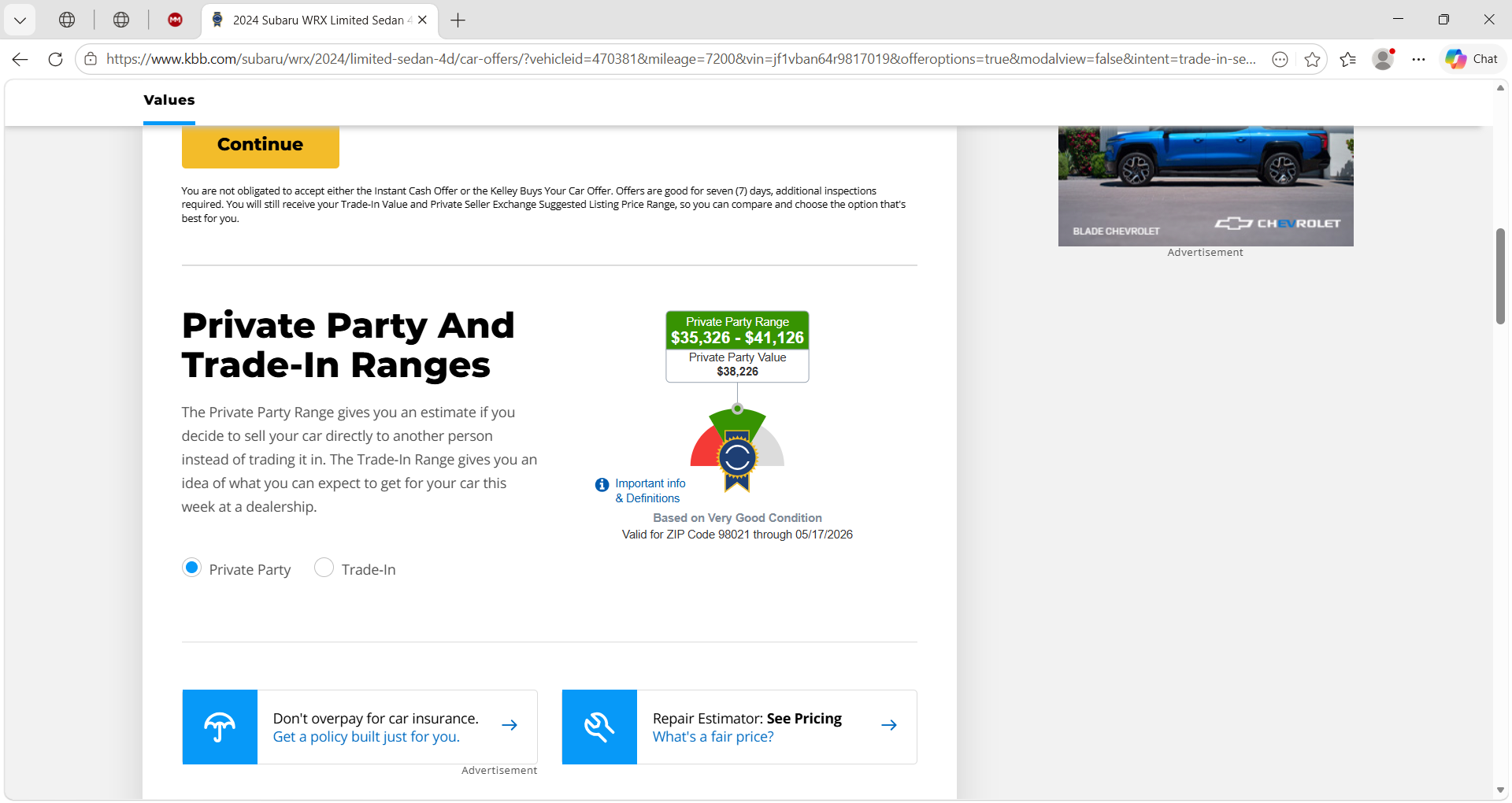Refresh the current page
The width and height of the screenshot is (1512, 803).
coord(55,59)
